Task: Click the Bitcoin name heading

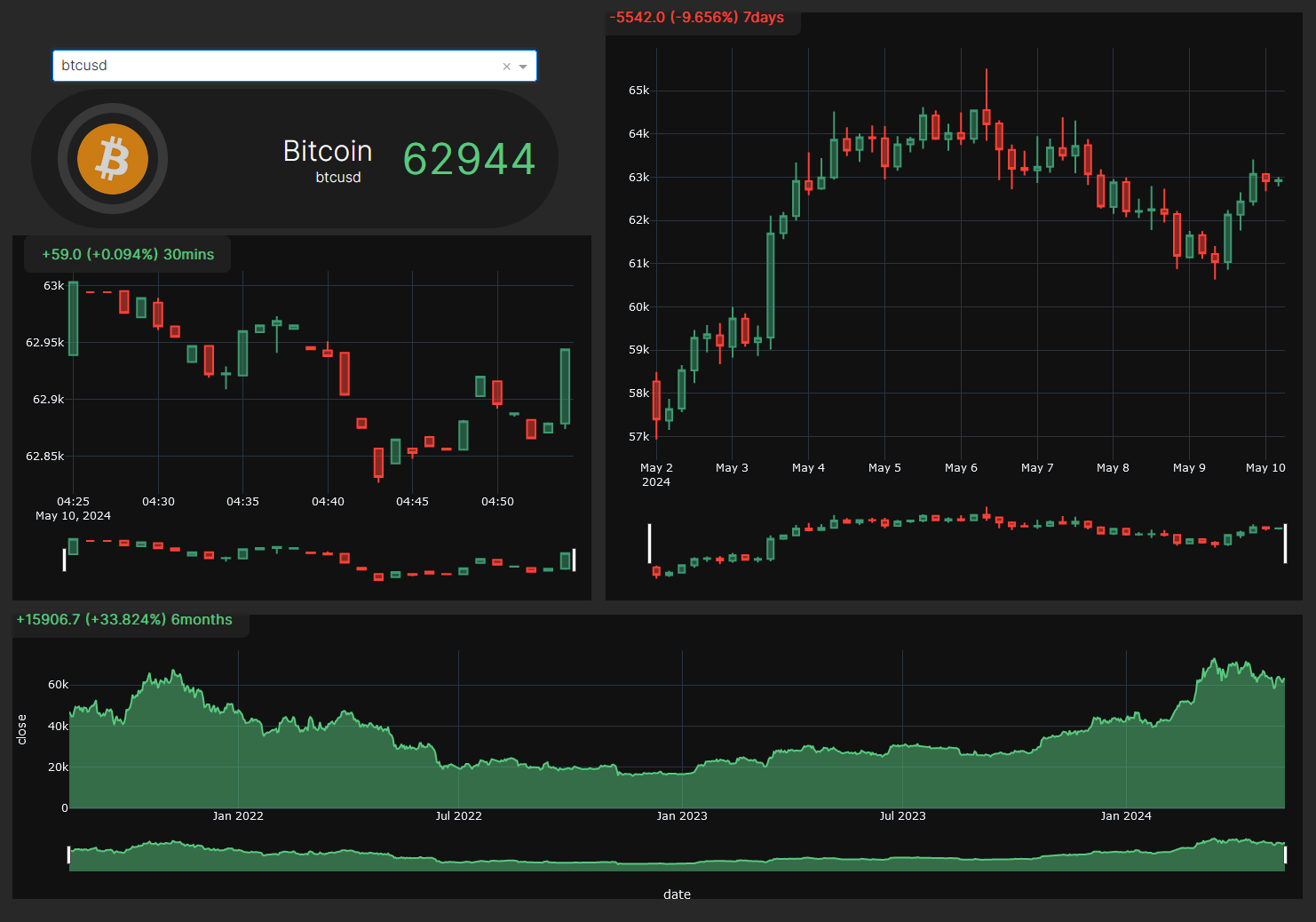Action: pos(327,151)
